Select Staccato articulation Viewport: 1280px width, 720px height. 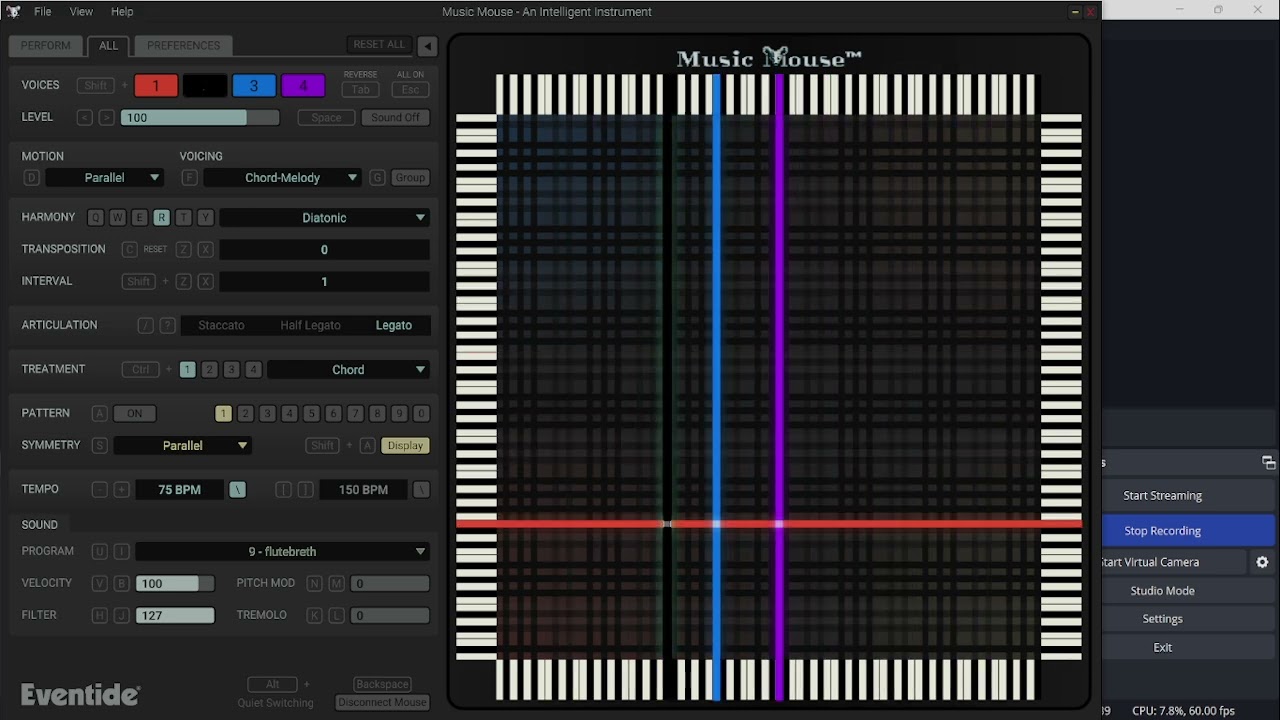pyautogui.click(x=221, y=326)
